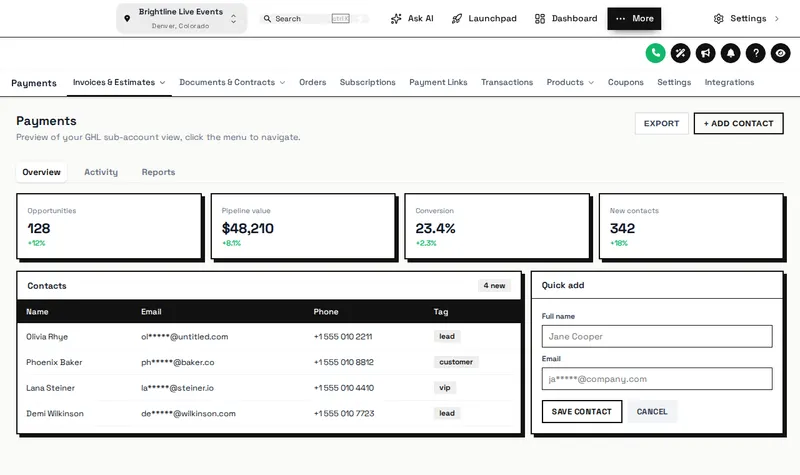Image resolution: width=800 pixels, height=475 pixels.
Task: Click the Launchpad text label
Action: tap(492, 18)
